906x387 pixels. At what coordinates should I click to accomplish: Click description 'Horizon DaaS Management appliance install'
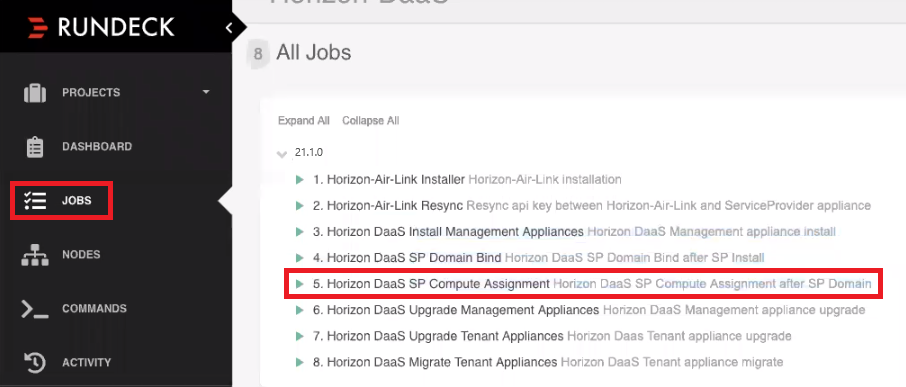tap(712, 232)
